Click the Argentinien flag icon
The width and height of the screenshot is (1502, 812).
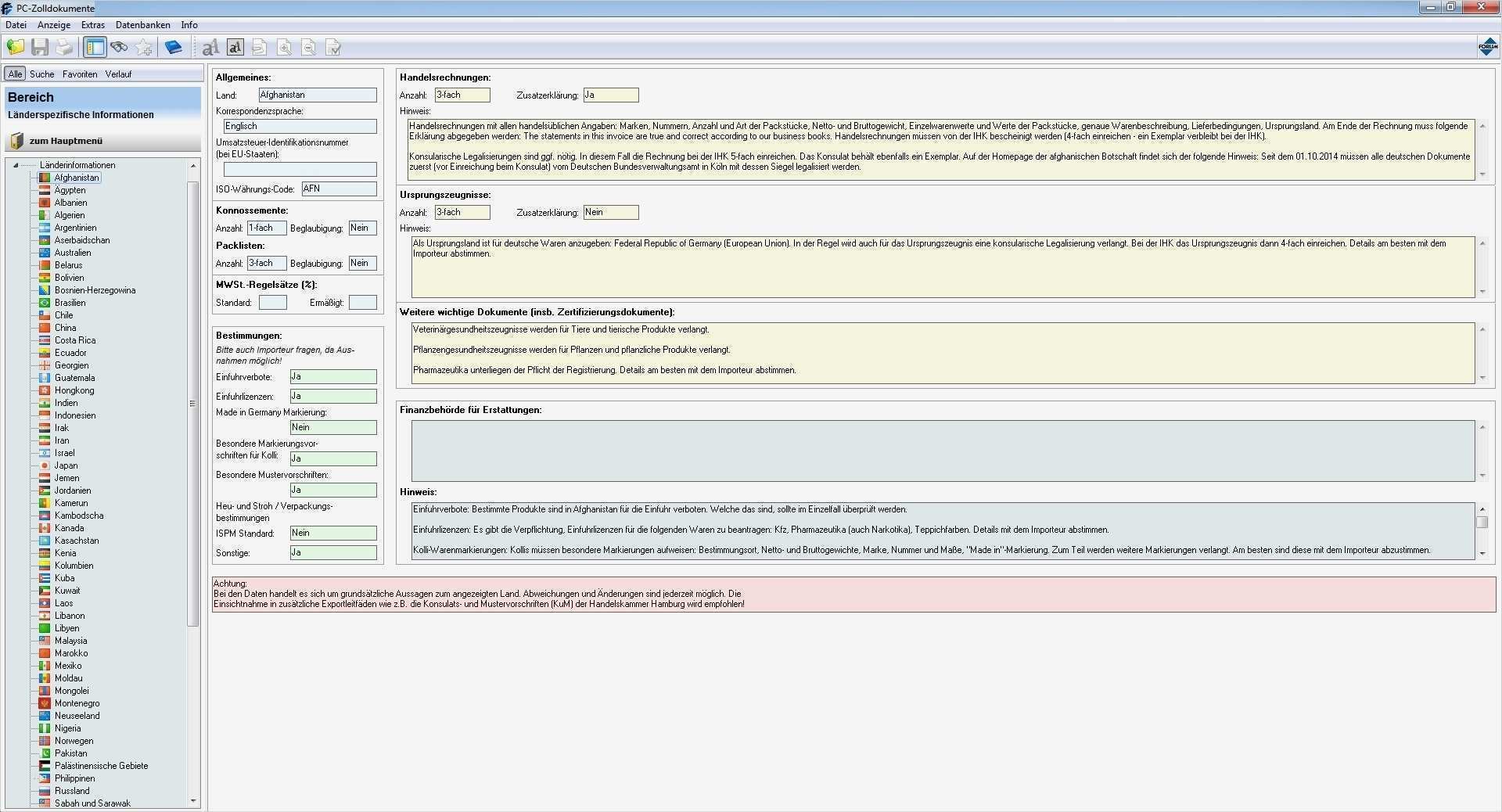45,228
